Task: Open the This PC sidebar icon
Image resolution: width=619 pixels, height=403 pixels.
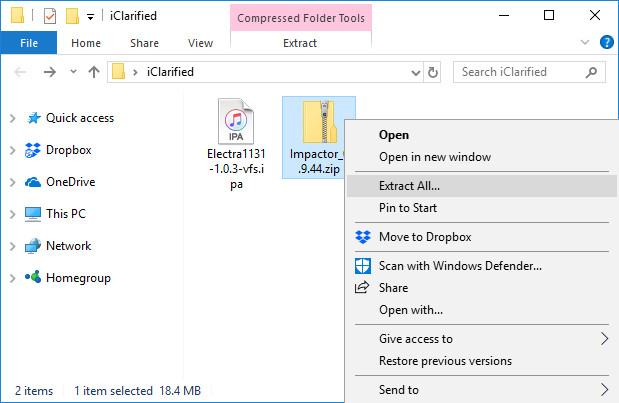Action: 33,214
